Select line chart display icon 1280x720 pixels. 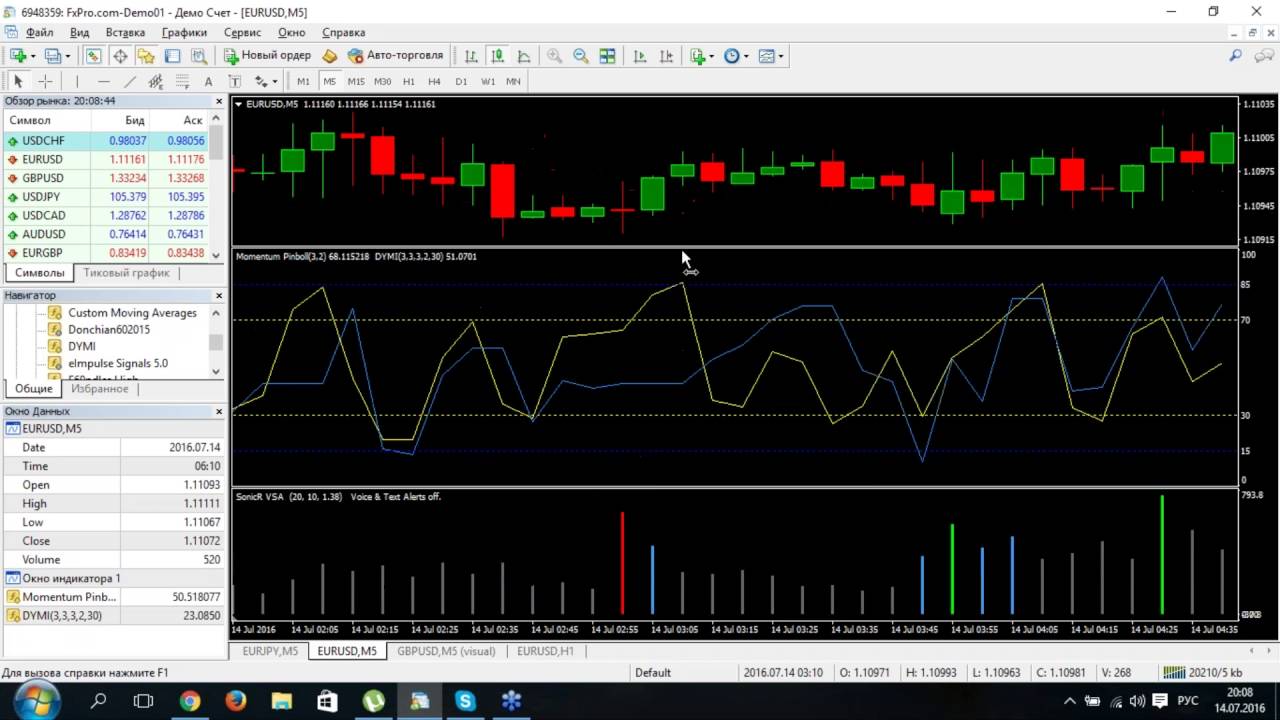pos(523,56)
